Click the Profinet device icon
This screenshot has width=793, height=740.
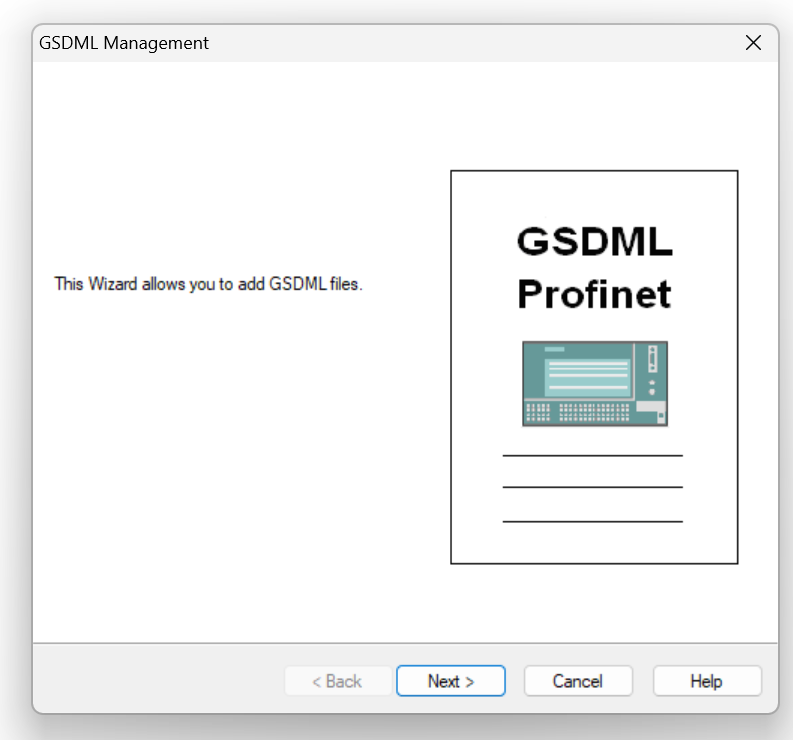point(595,383)
